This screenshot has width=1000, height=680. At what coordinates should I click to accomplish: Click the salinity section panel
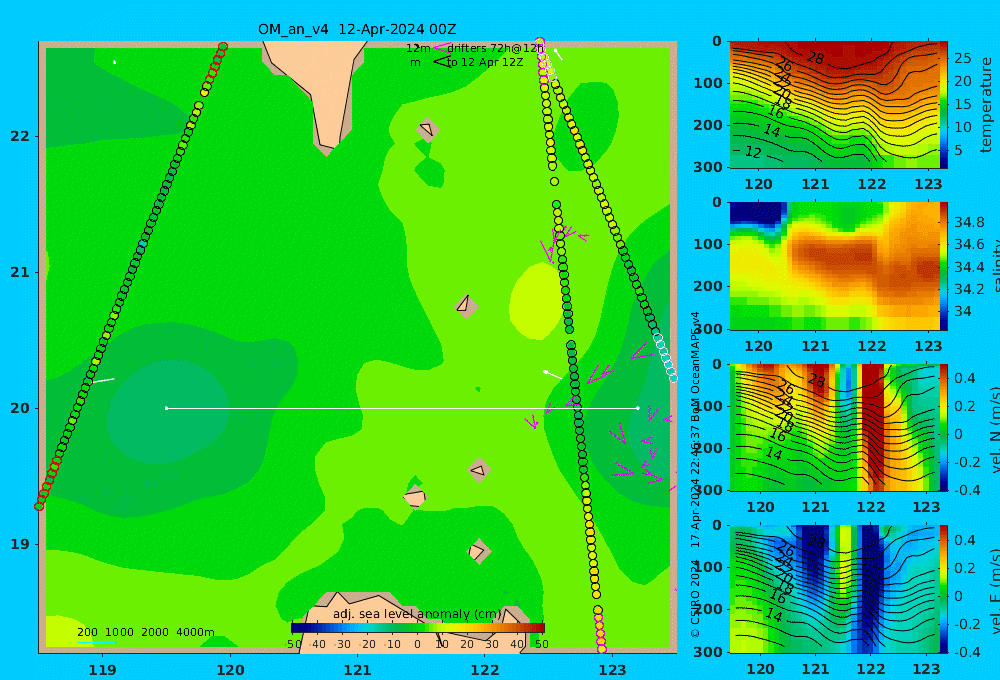(x=837, y=266)
